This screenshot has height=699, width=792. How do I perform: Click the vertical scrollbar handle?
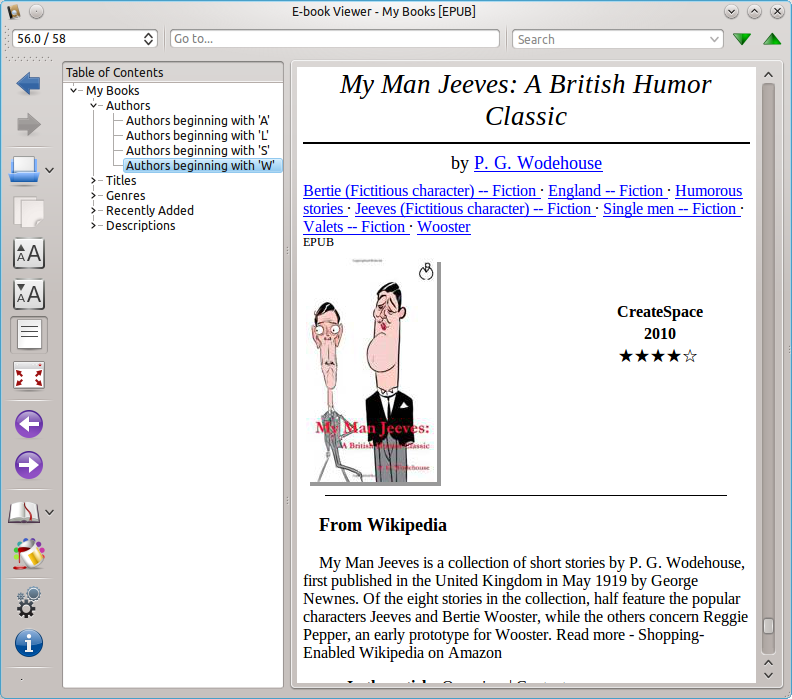click(768, 626)
